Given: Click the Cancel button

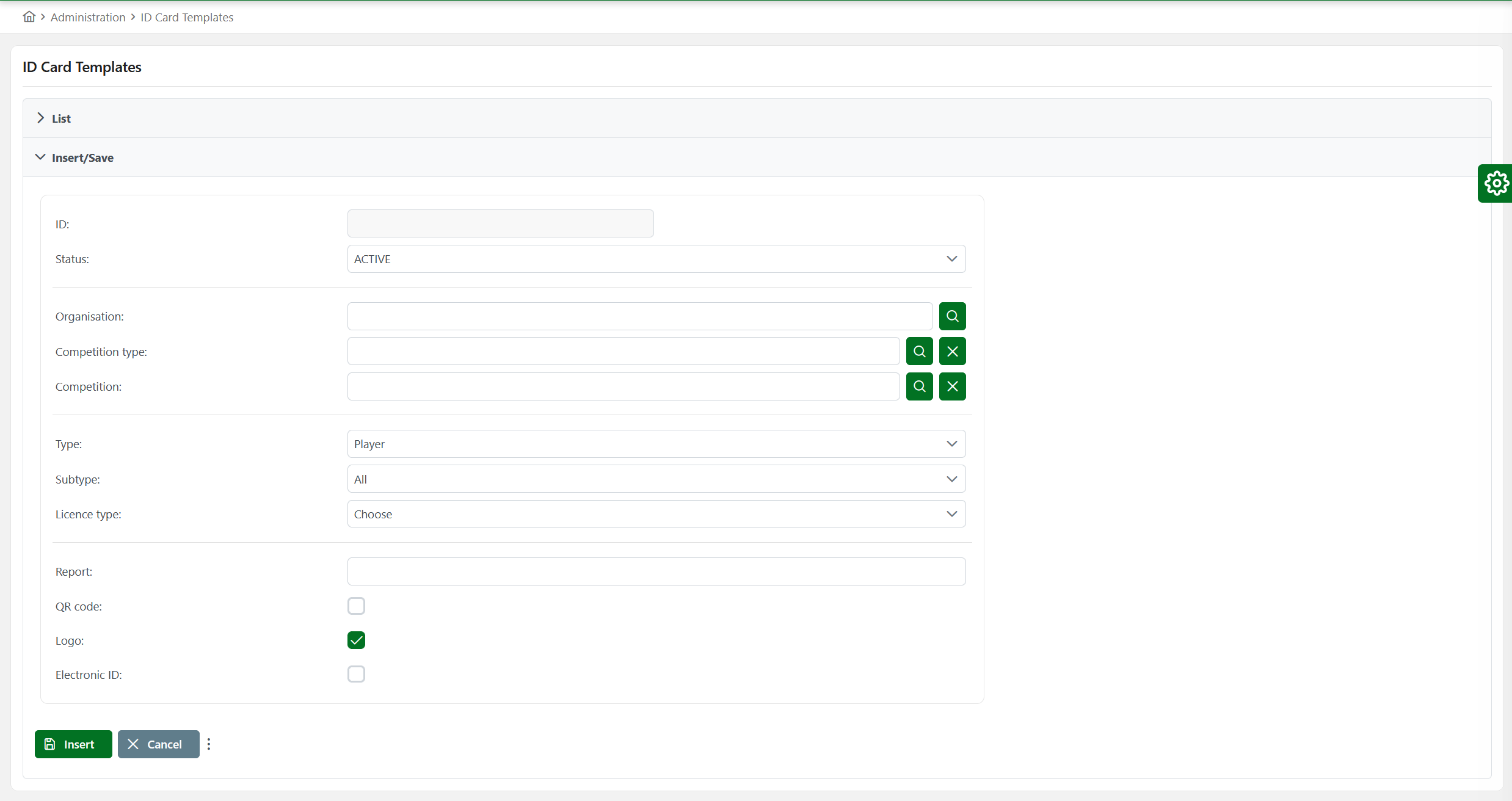Looking at the screenshot, I should pos(158,744).
